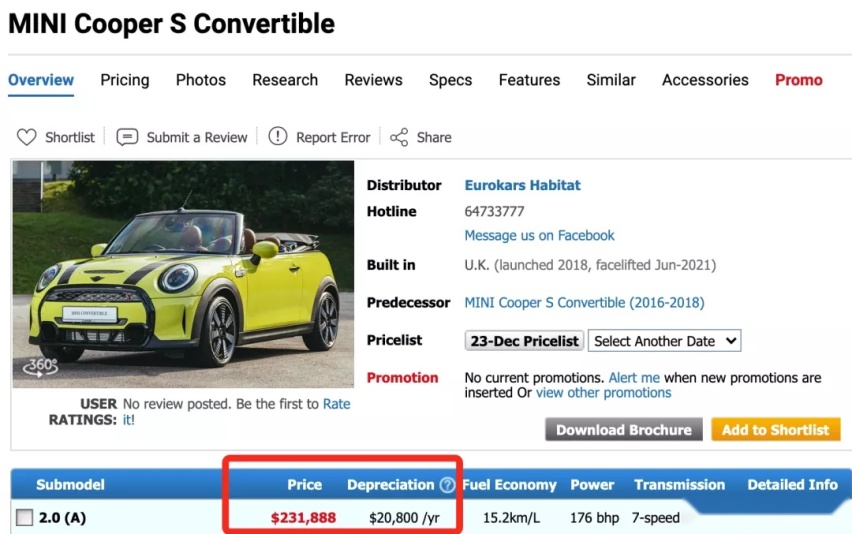
Task: Click the $20,800 /yr depreciation value
Action: click(404, 518)
